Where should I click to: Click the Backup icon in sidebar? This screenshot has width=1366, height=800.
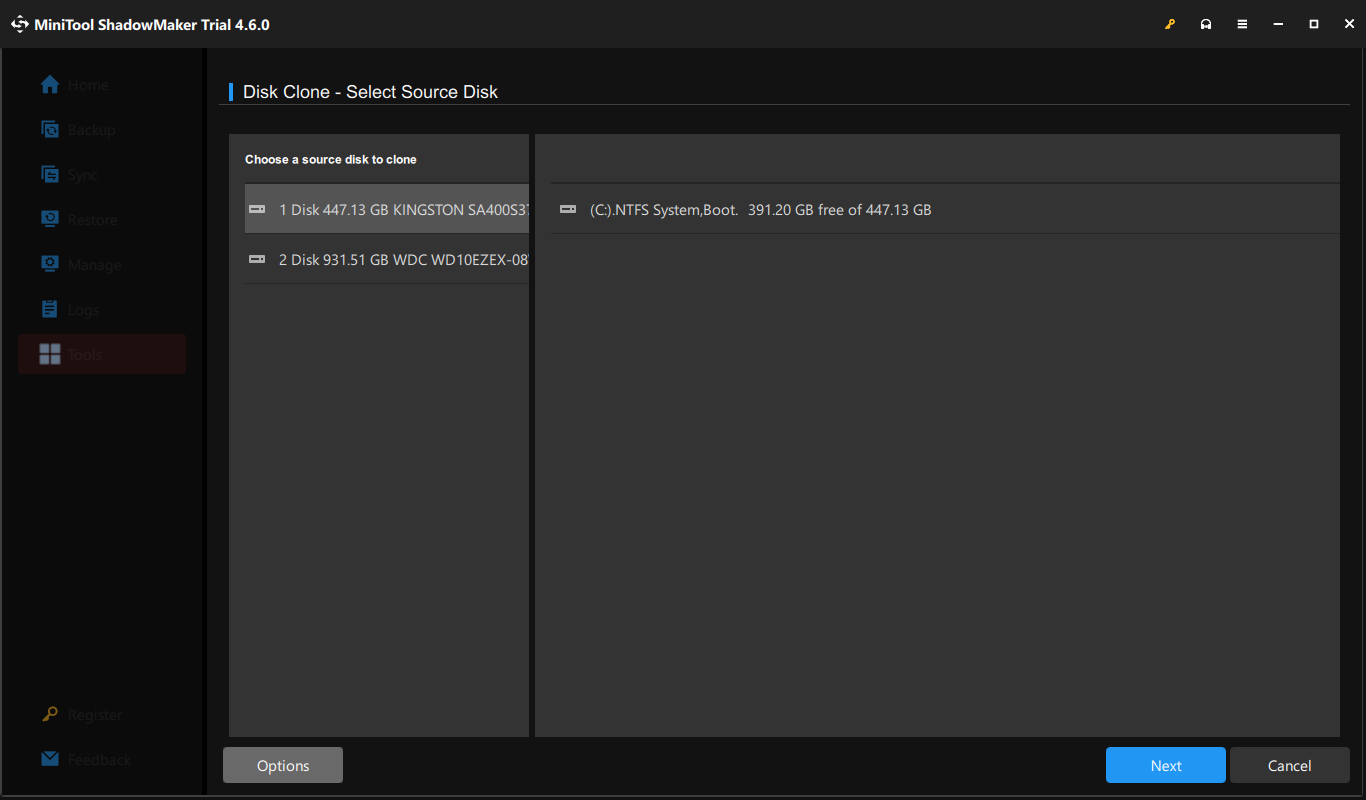[50, 130]
